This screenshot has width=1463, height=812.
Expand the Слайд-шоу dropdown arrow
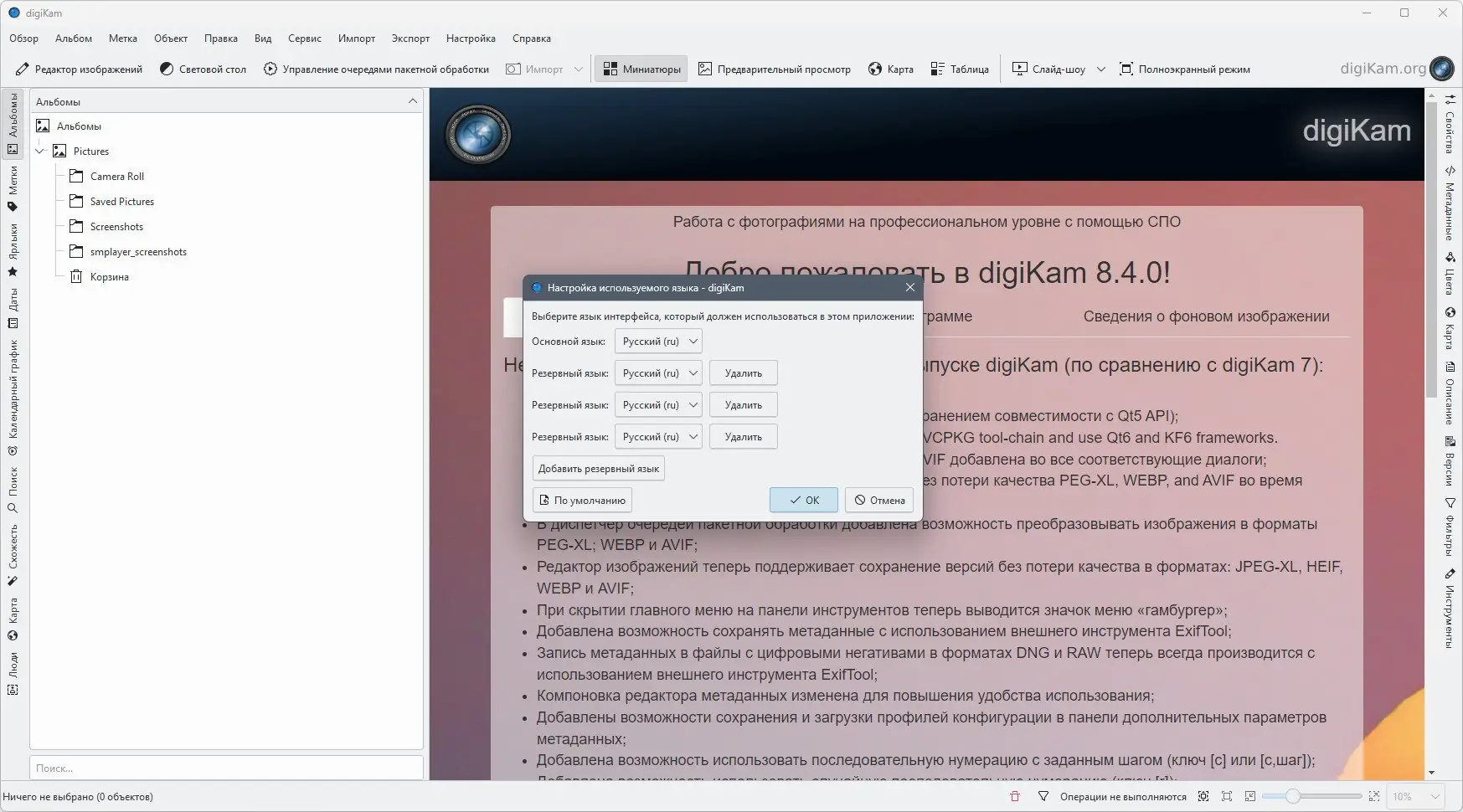(x=1101, y=69)
